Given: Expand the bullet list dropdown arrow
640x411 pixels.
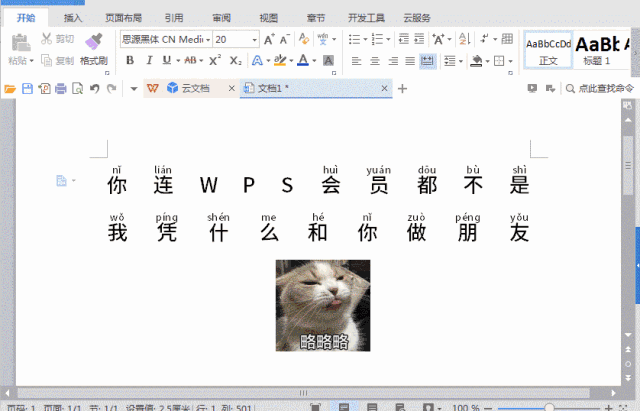Looking at the screenshot, I should pos(365,39).
